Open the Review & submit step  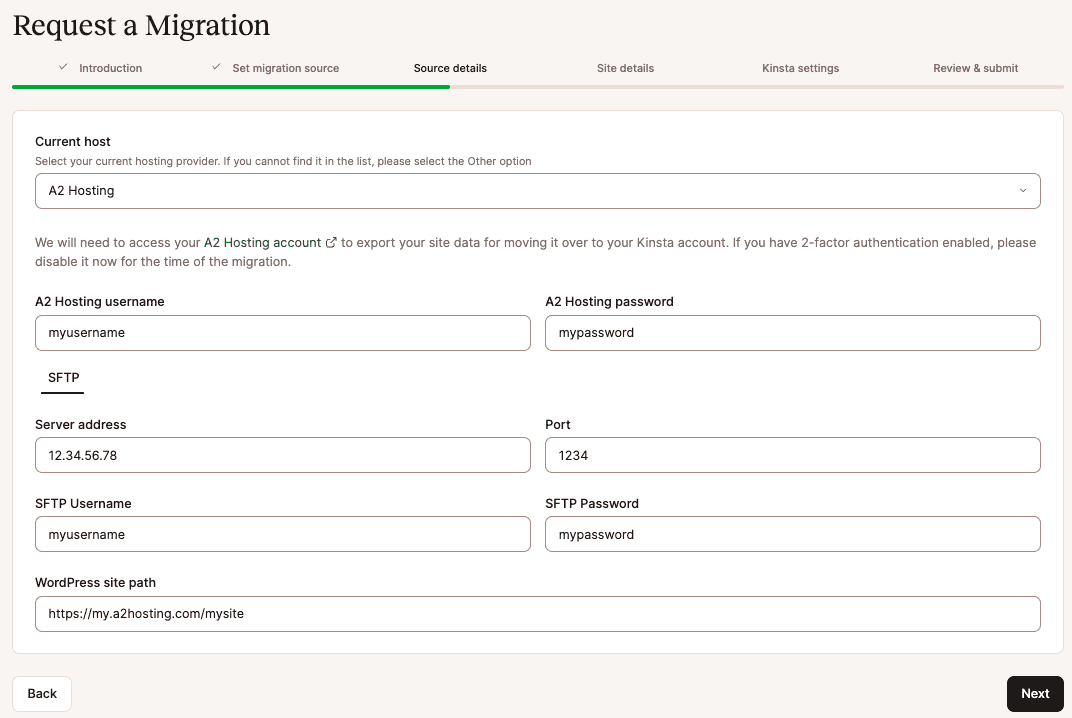point(976,68)
